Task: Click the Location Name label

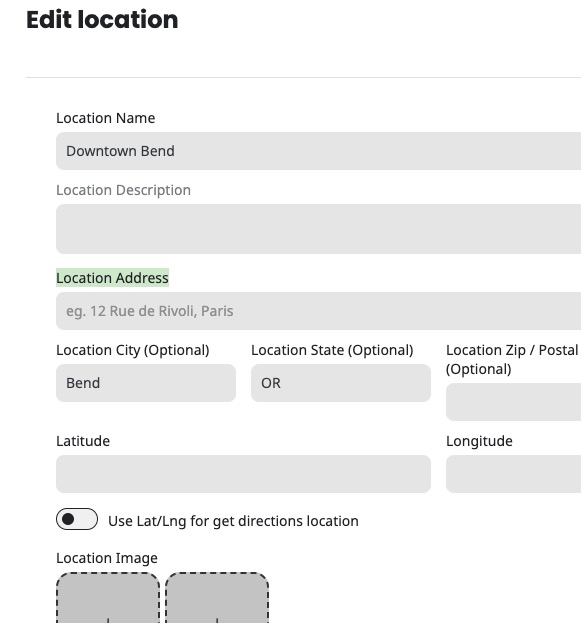Action: [x=106, y=118]
